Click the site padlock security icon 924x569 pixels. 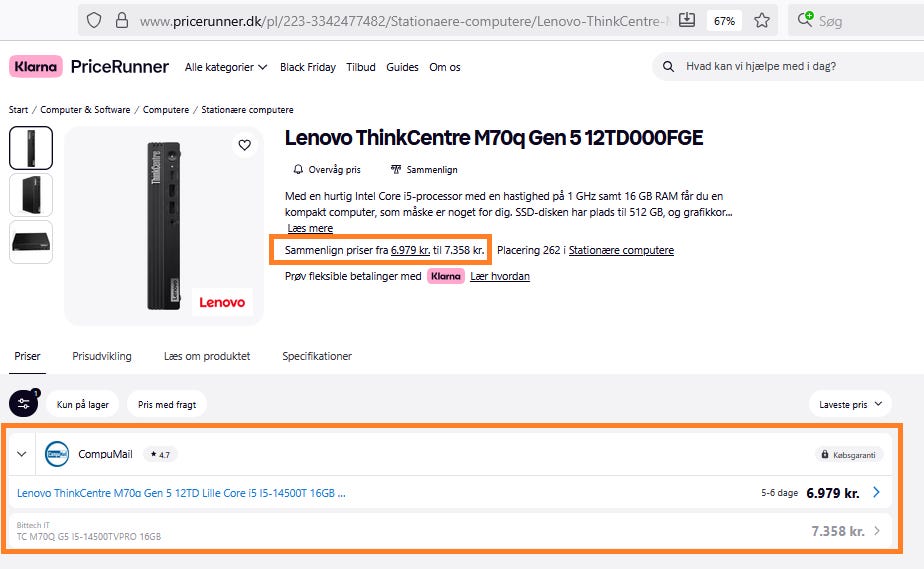[122, 20]
